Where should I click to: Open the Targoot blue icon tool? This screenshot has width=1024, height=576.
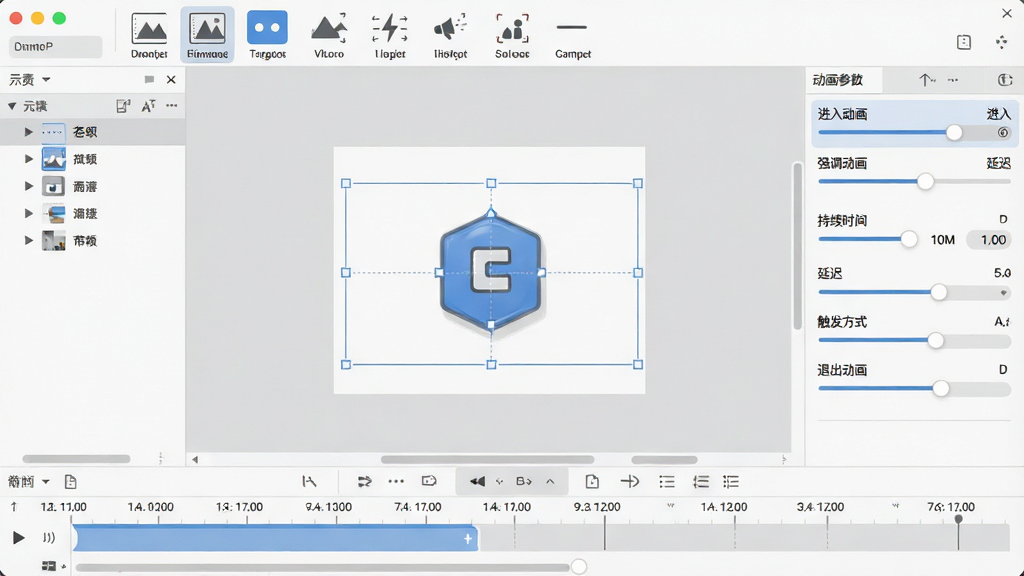coord(267,36)
